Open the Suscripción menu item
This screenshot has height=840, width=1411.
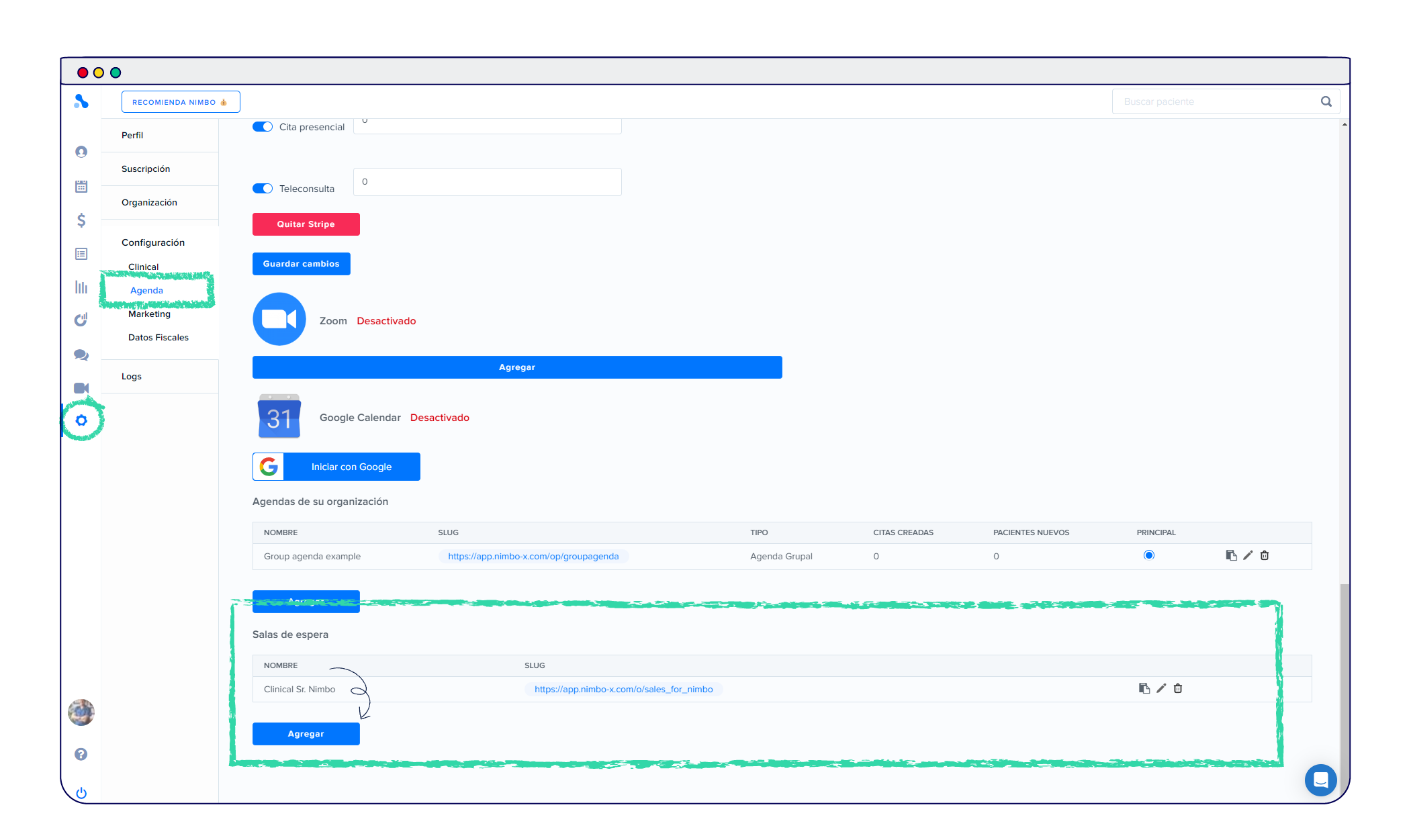(x=146, y=169)
